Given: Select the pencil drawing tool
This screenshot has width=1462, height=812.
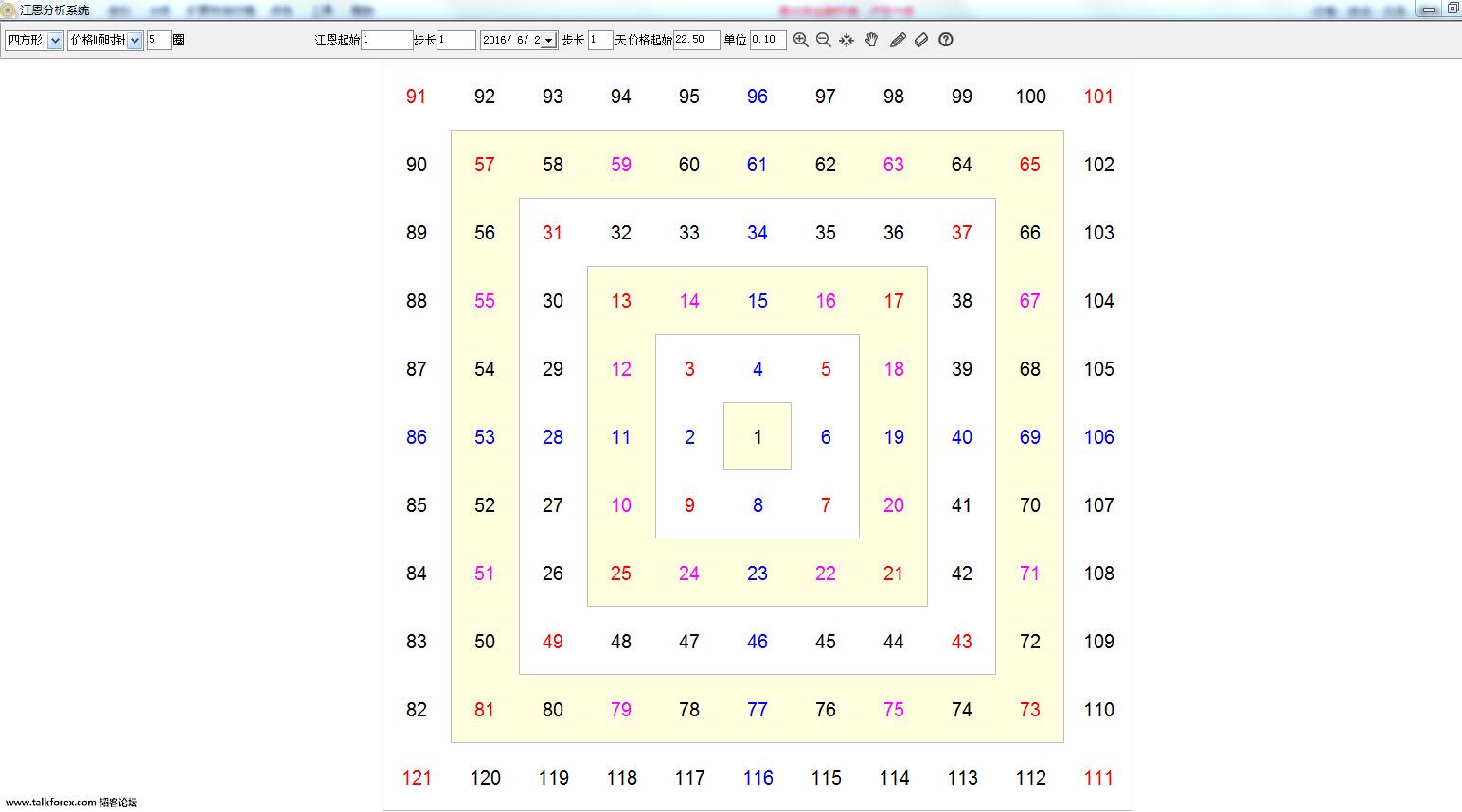Looking at the screenshot, I should pyautogui.click(x=898, y=40).
